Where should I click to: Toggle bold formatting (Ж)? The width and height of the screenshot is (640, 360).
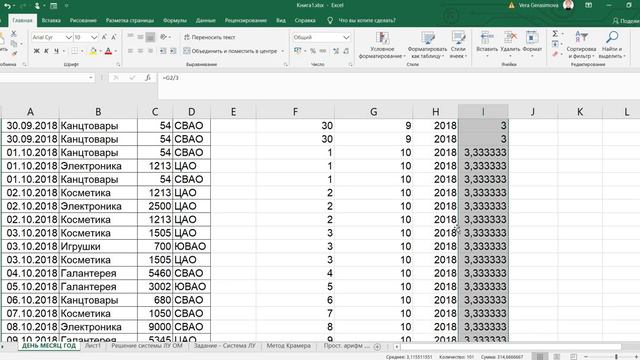click(36, 51)
